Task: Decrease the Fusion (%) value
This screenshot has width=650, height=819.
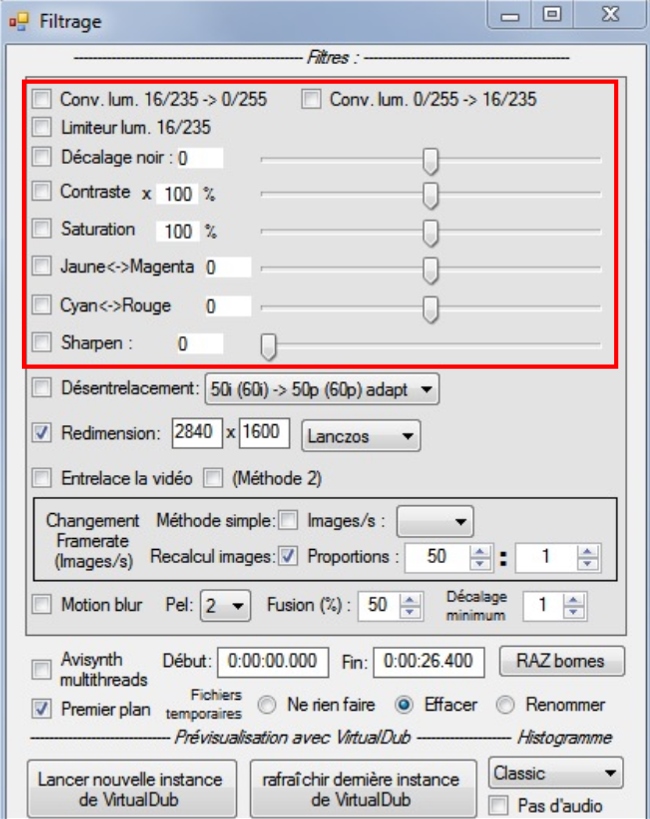Action: [x=410, y=612]
